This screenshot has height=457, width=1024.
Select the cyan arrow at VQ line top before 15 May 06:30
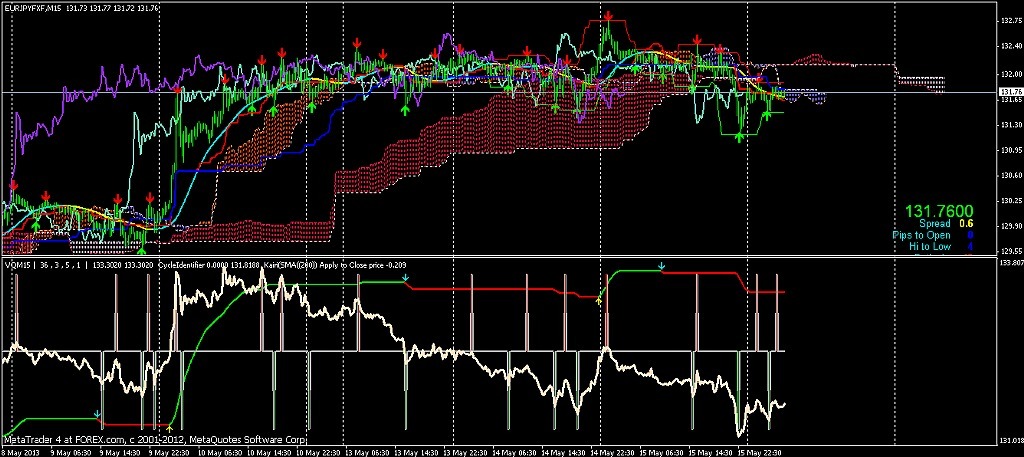pos(662,266)
